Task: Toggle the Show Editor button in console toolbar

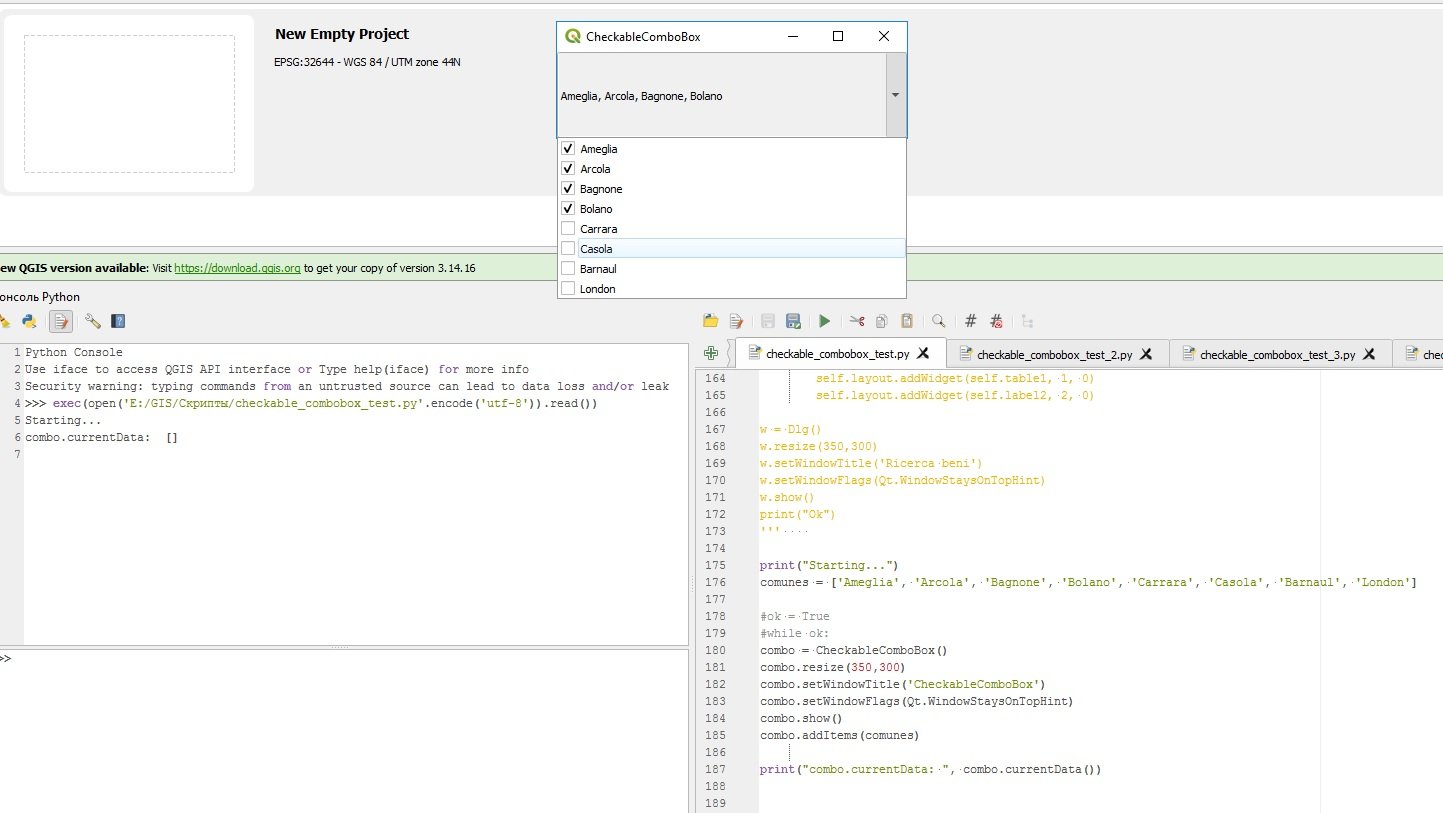Action: point(61,321)
